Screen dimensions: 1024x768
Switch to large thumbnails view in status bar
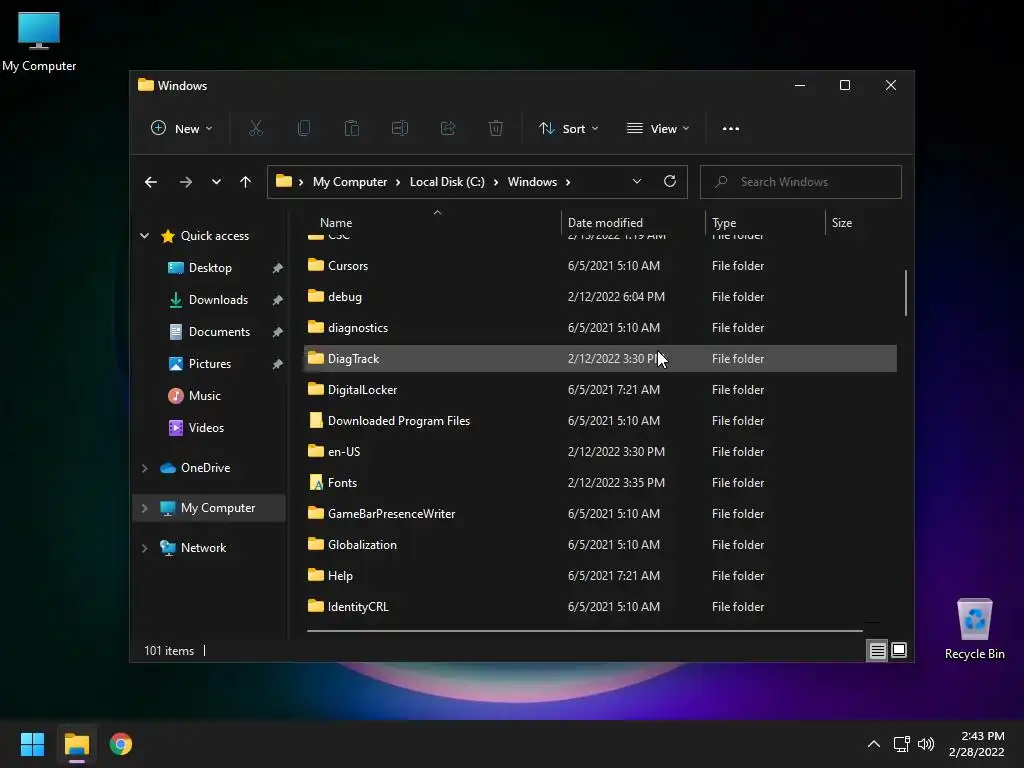tap(899, 650)
